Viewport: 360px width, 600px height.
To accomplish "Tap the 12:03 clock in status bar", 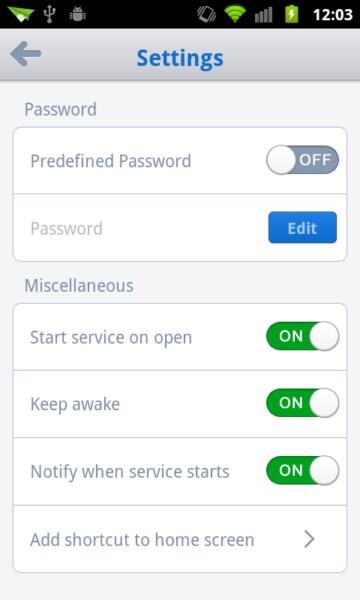I will click(332, 15).
